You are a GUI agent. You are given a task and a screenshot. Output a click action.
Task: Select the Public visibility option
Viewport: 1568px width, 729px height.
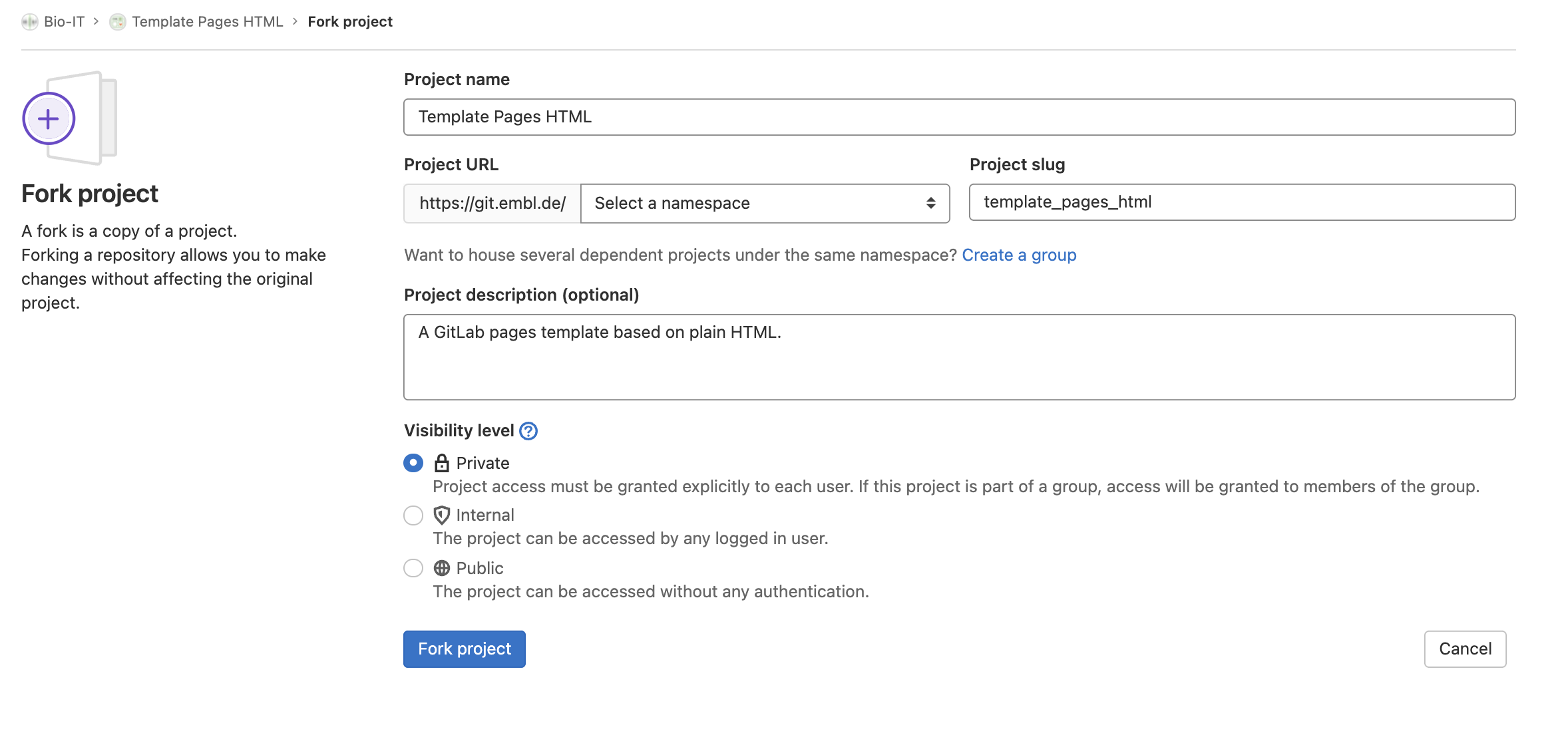413,568
